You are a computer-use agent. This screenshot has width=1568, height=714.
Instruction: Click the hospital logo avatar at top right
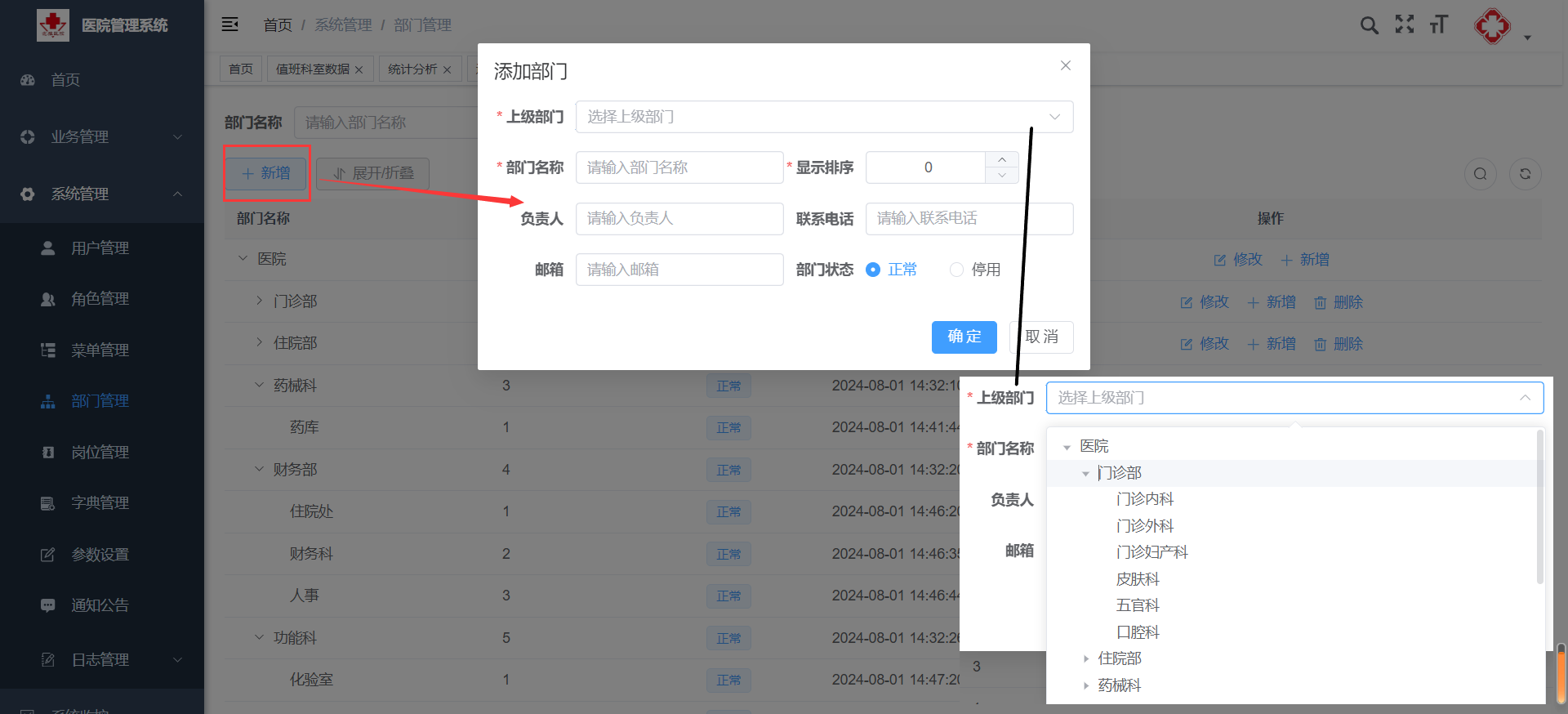[1492, 27]
